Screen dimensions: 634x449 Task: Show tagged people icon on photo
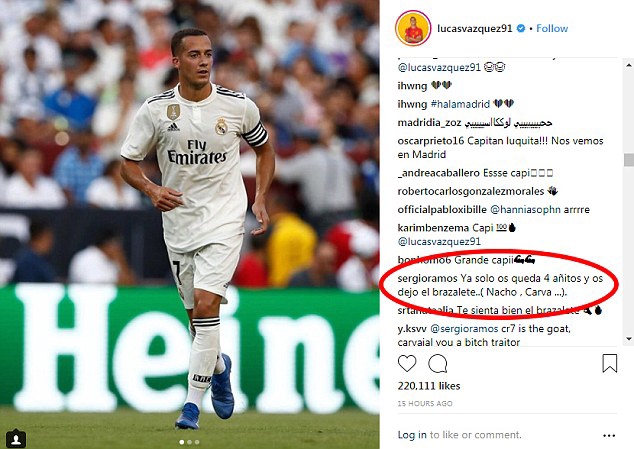(16, 438)
